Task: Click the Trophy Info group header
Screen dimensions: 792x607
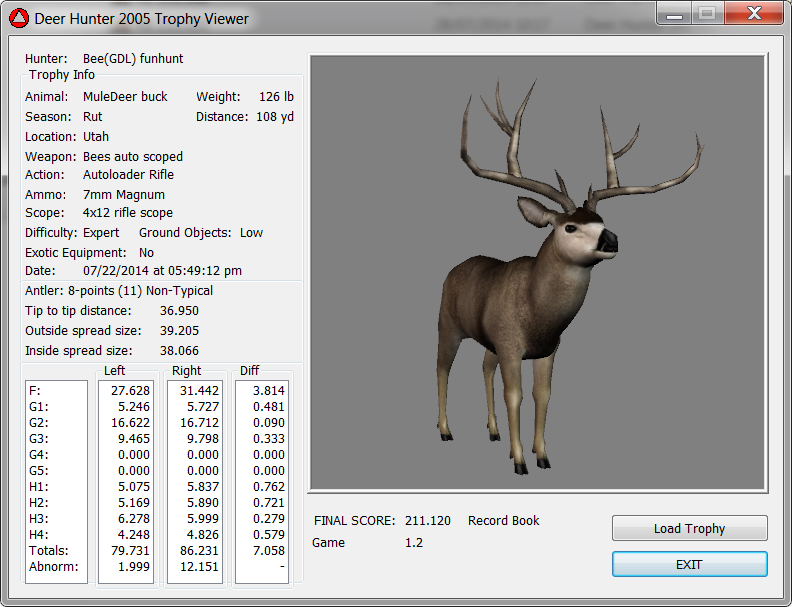Action: click(62, 75)
